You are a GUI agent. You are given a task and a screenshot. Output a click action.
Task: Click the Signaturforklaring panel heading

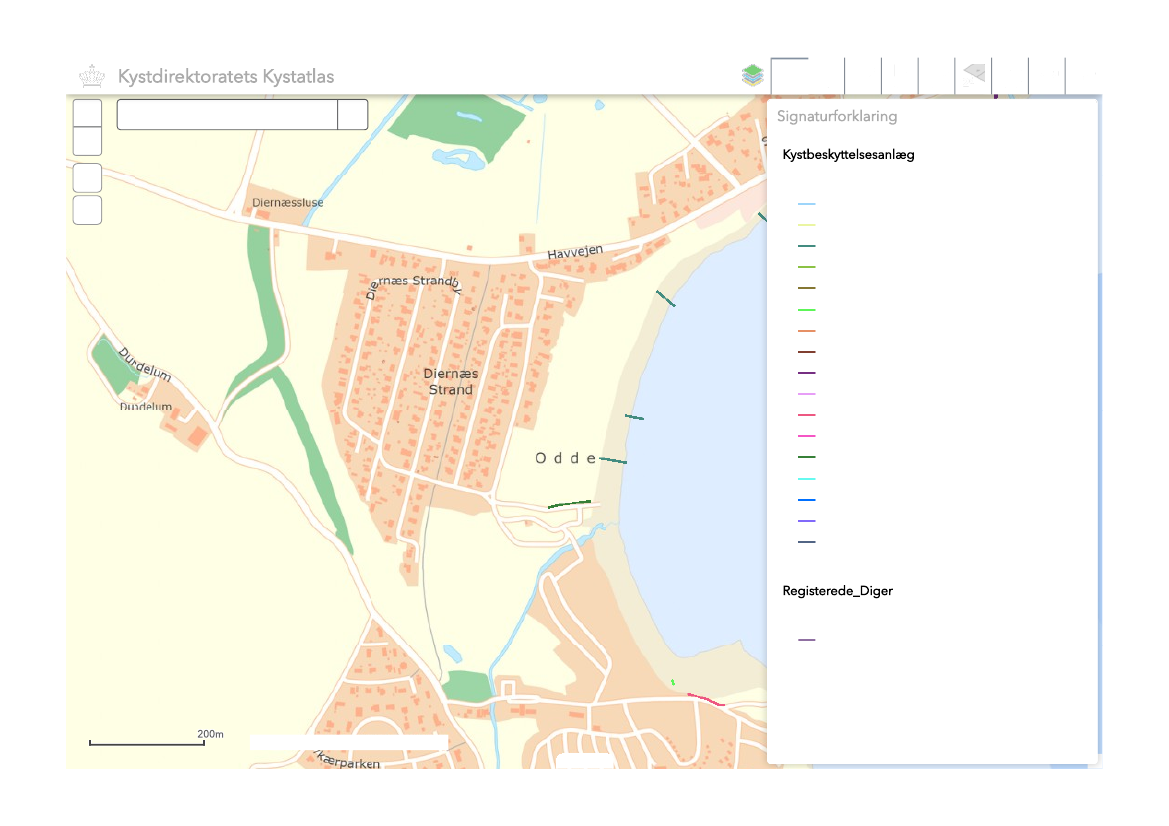[836, 116]
